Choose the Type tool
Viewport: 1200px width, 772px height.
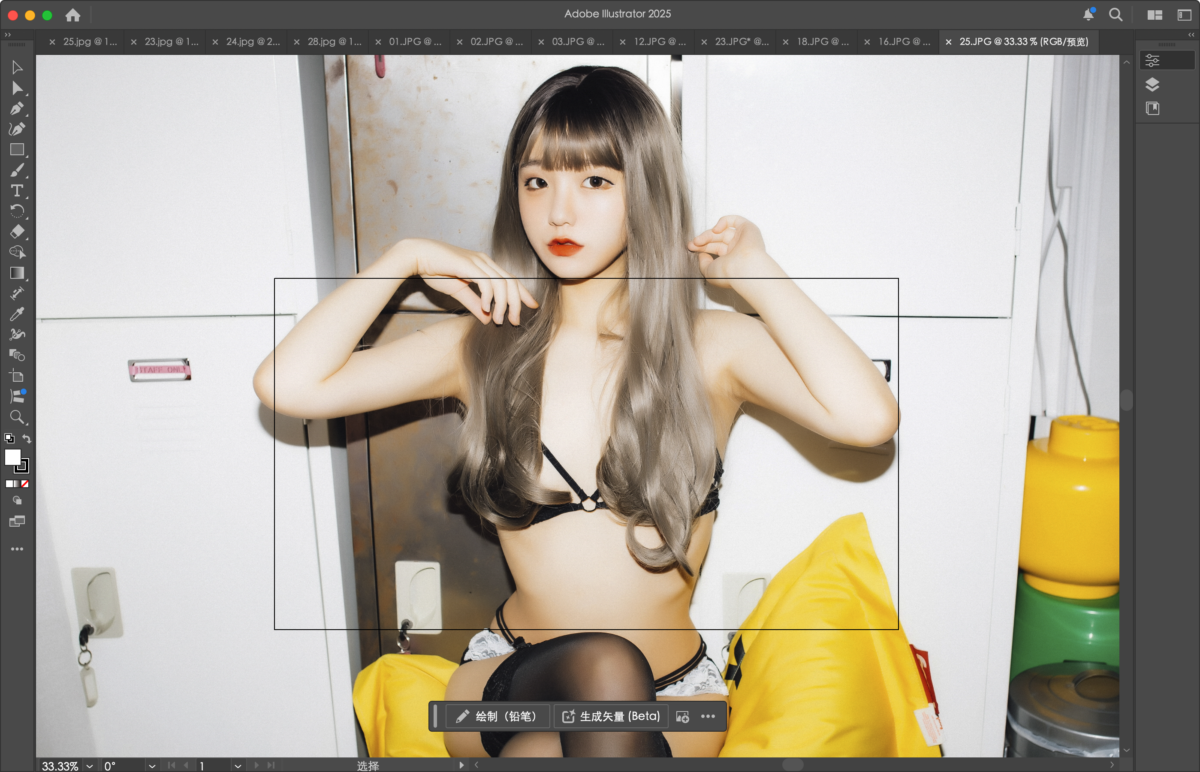(x=17, y=190)
